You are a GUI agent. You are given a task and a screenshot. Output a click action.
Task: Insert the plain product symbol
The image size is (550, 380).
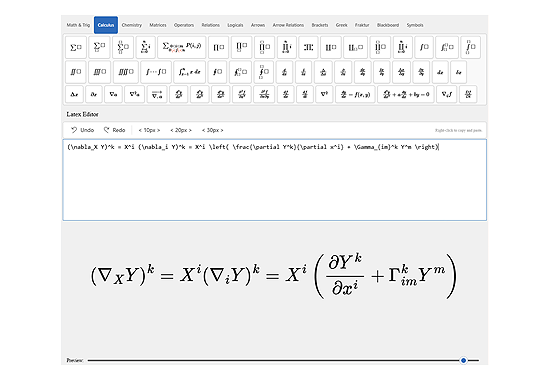click(x=219, y=47)
